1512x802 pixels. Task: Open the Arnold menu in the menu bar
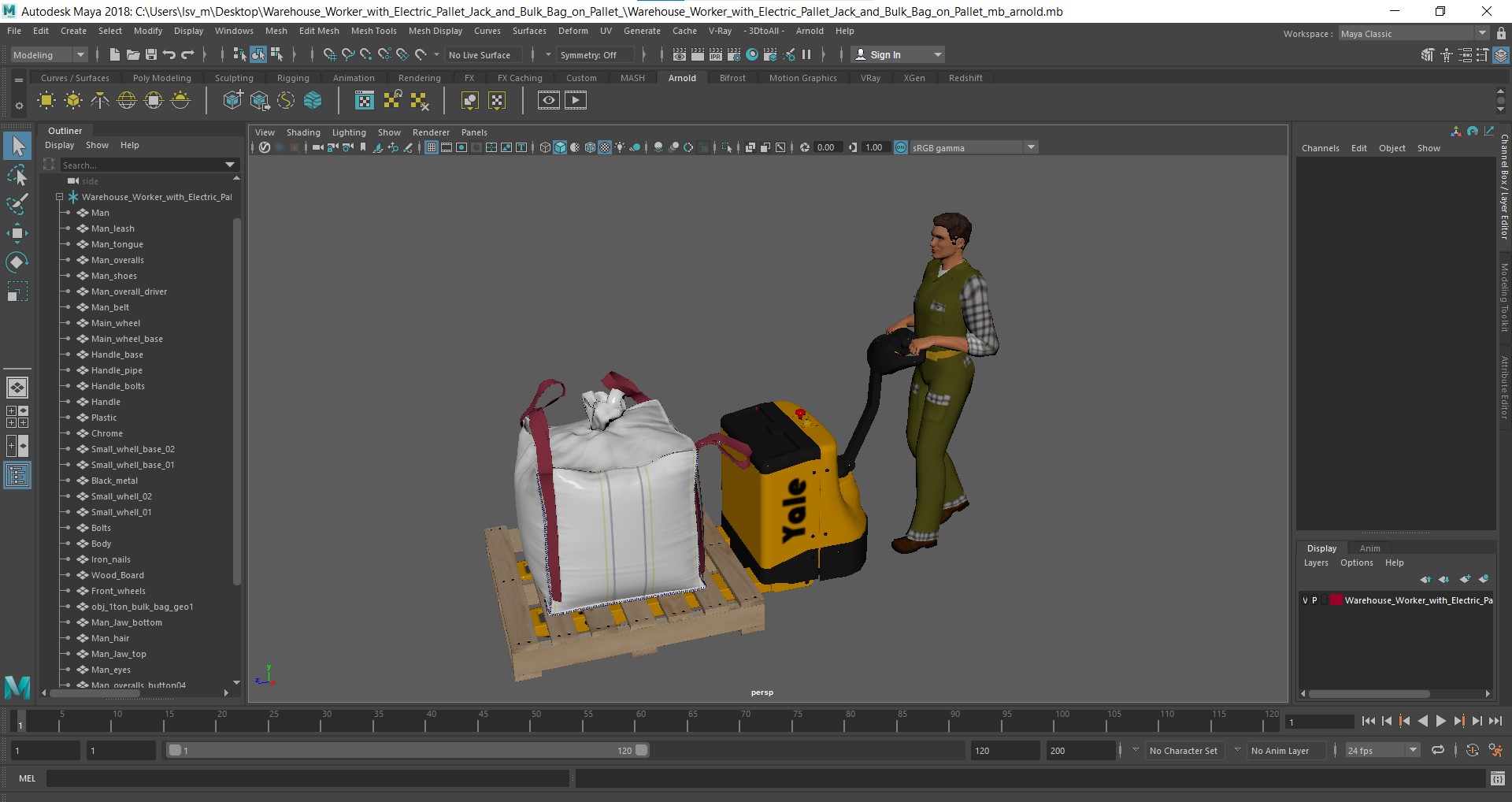810,31
